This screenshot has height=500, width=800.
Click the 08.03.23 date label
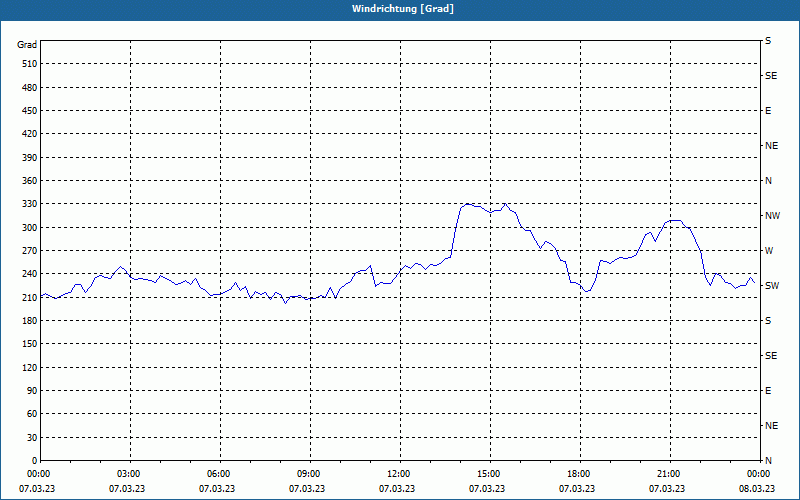pyautogui.click(x=757, y=489)
